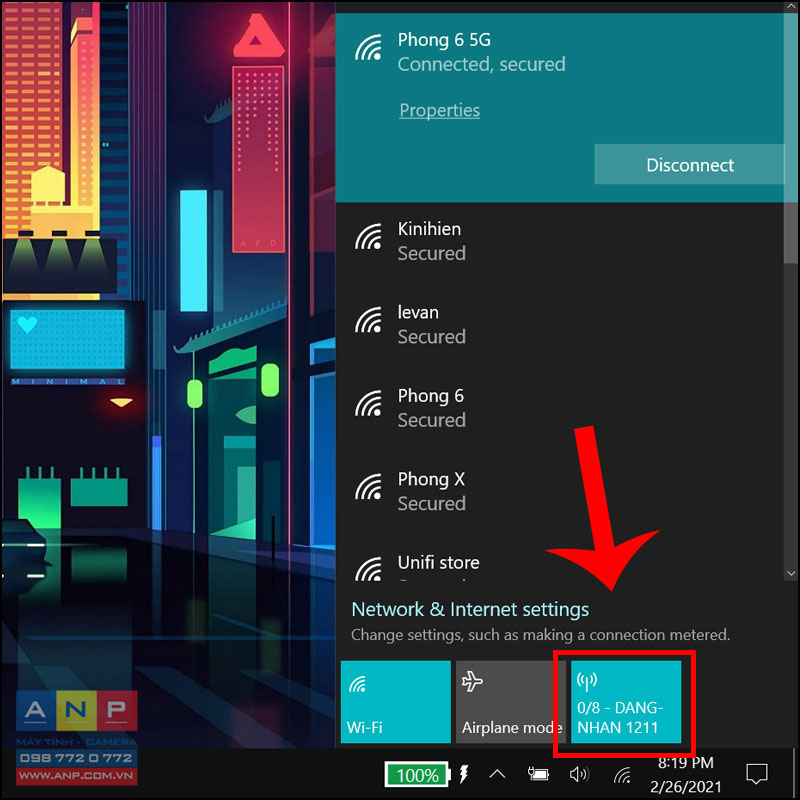Open Properties for the Phong 6 5G network
The image size is (800, 800).
point(439,110)
